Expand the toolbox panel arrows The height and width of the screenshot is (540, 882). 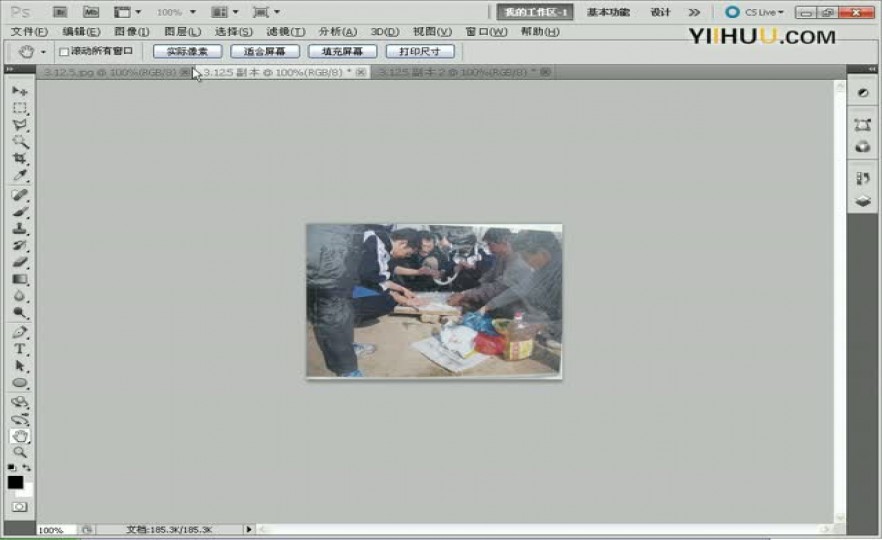[9, 69]
